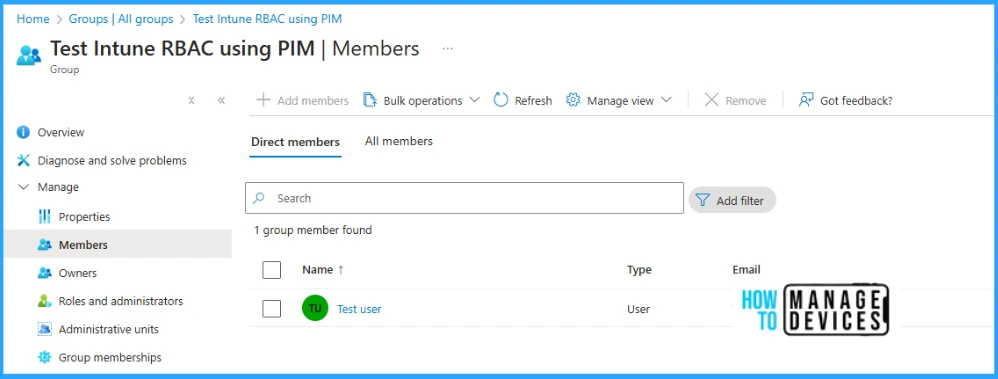Open the Test user profile link

359,309
